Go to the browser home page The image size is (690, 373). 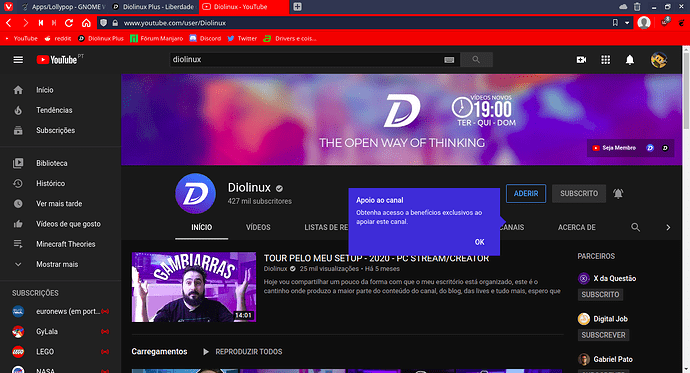tap(86, 23)
